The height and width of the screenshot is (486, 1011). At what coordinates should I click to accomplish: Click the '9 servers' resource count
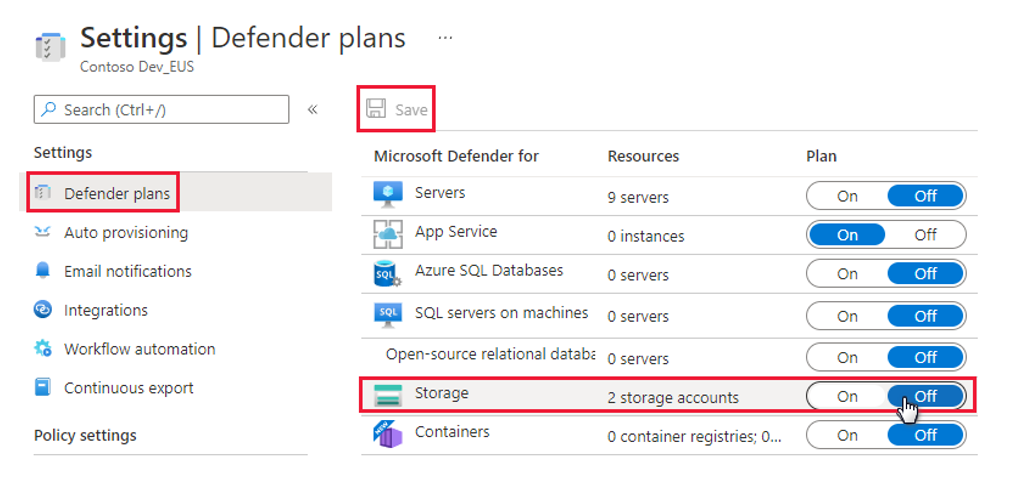pos(638,197)
